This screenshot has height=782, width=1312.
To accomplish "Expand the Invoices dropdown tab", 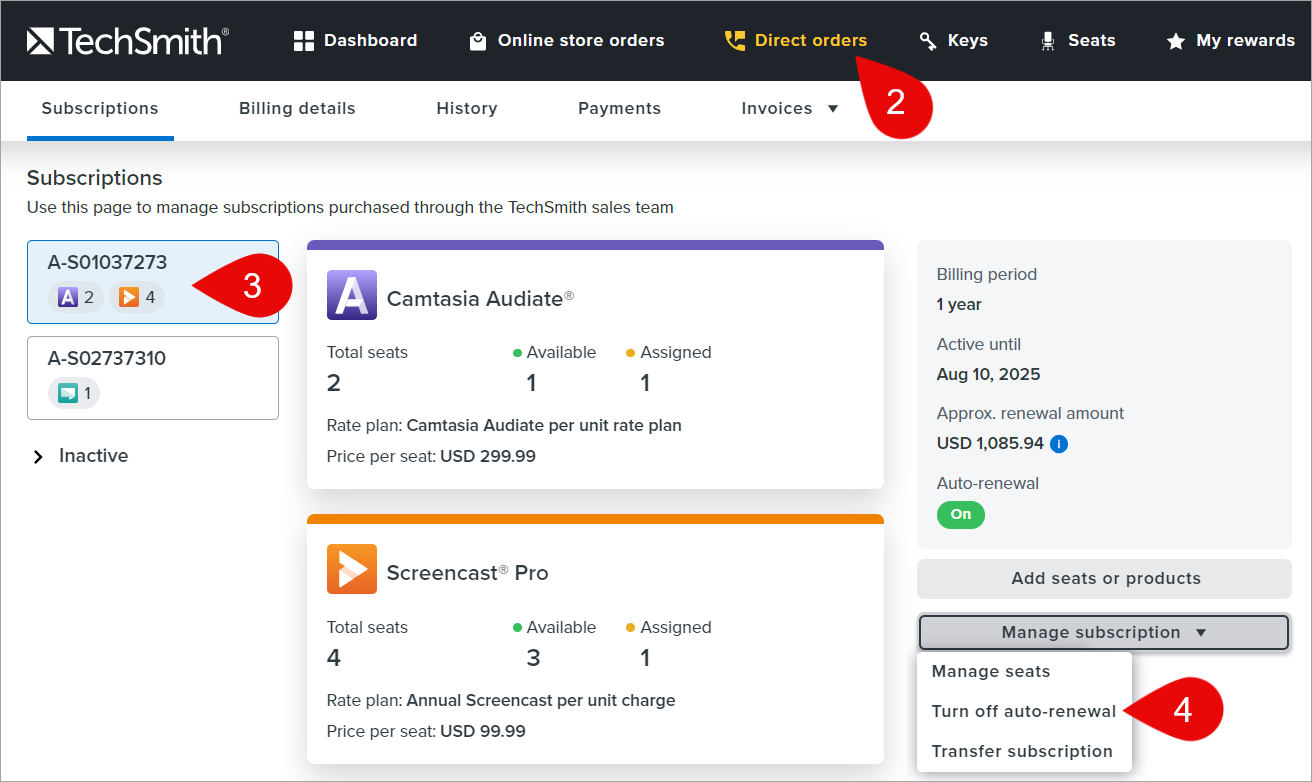I will coord(790,109).
